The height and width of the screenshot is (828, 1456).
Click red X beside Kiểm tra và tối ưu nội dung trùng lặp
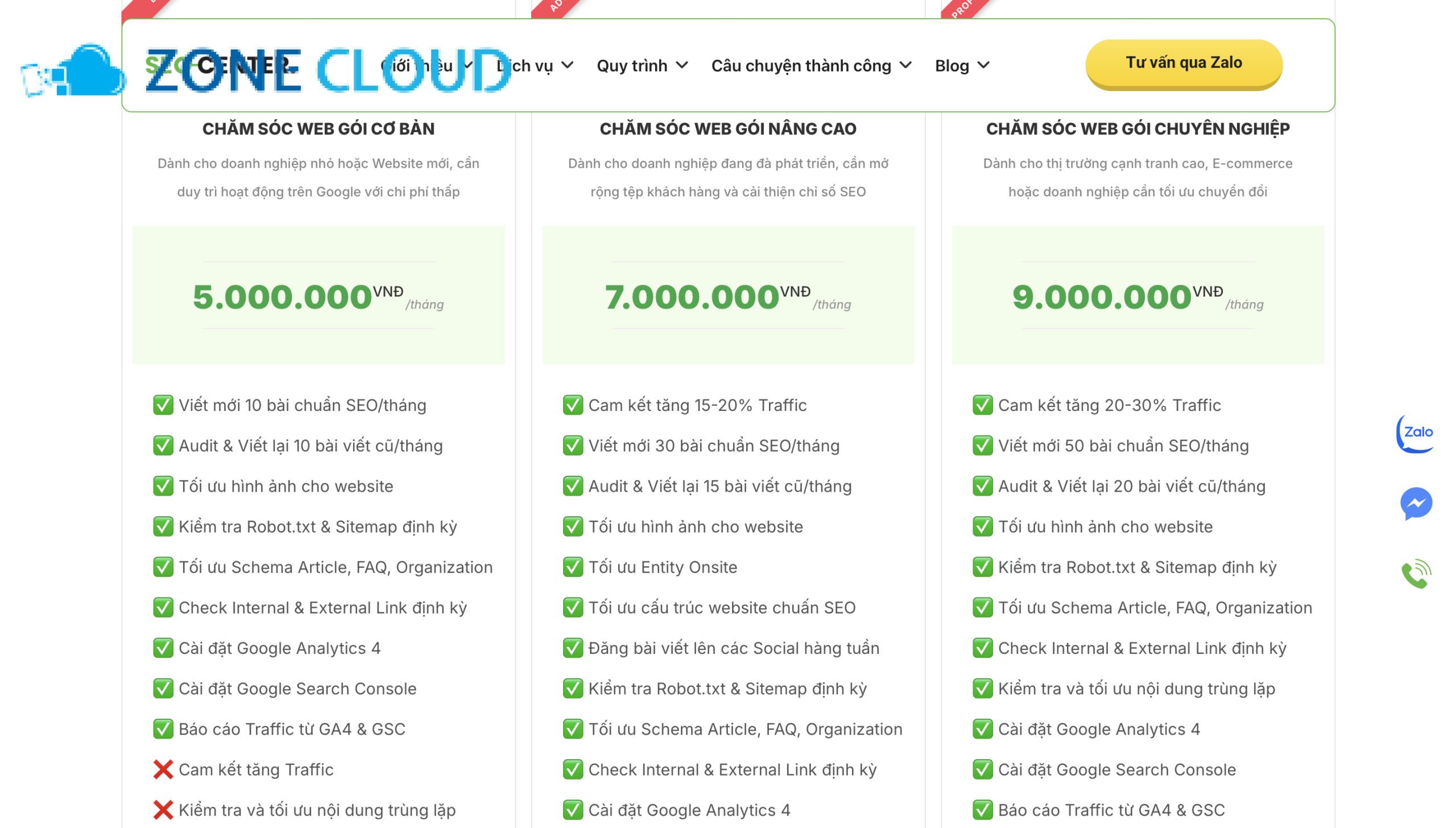[x=163, y=810]
